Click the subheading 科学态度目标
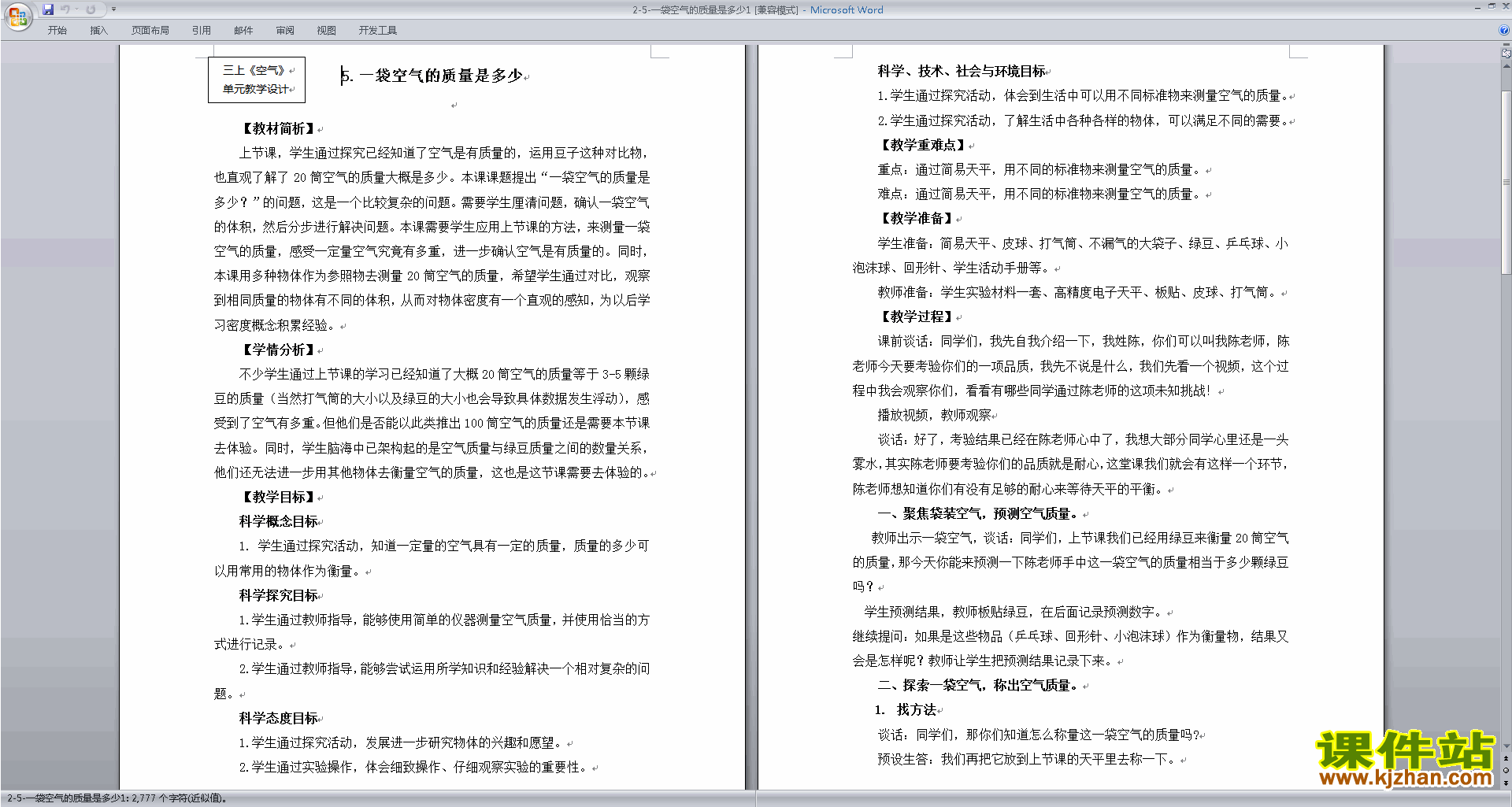 click(279, 718)
